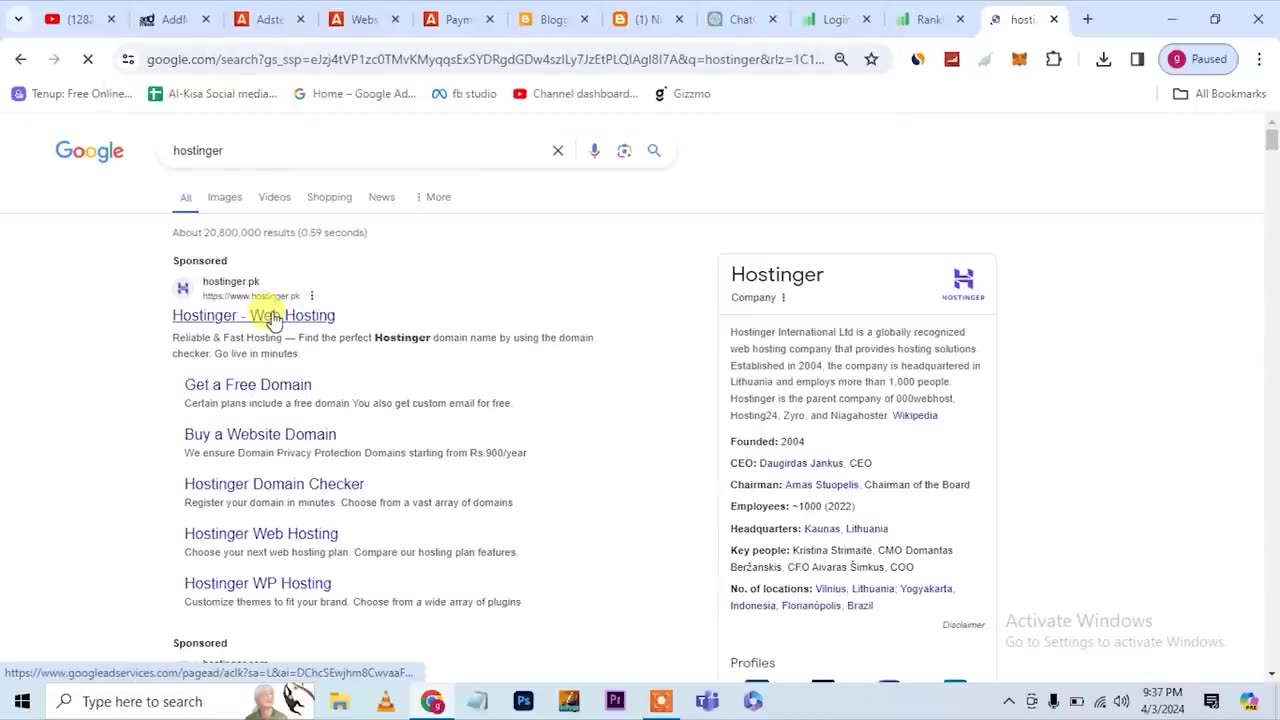Go back with the browser back arrow
The width and height of the screenshot is (1280, 720).
coord(21,59)
